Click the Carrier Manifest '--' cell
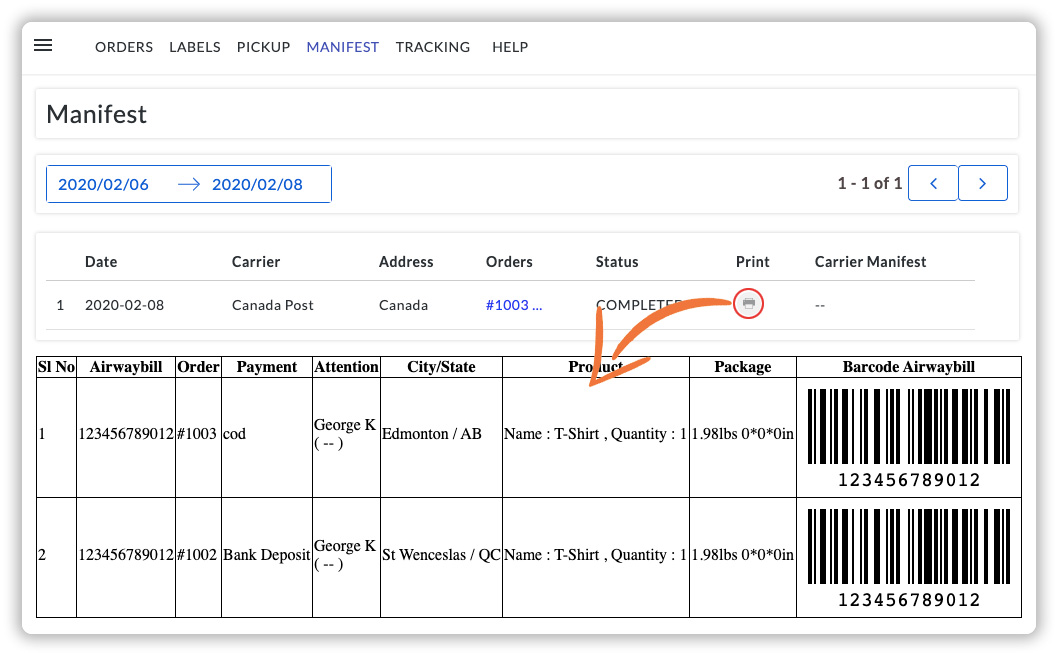 point(820,305)
